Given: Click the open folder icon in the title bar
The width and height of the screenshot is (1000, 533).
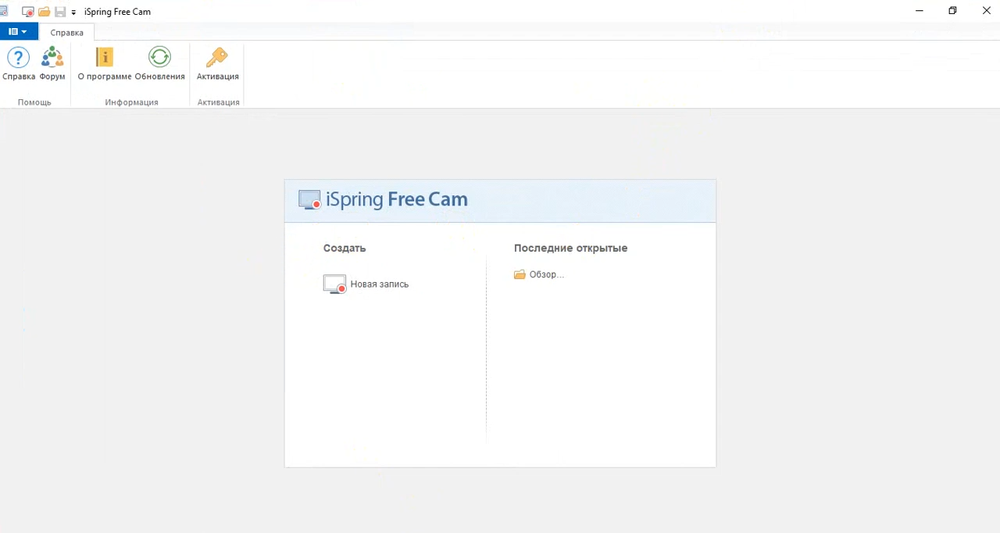Looking at the screenshot, I should 44,11.
